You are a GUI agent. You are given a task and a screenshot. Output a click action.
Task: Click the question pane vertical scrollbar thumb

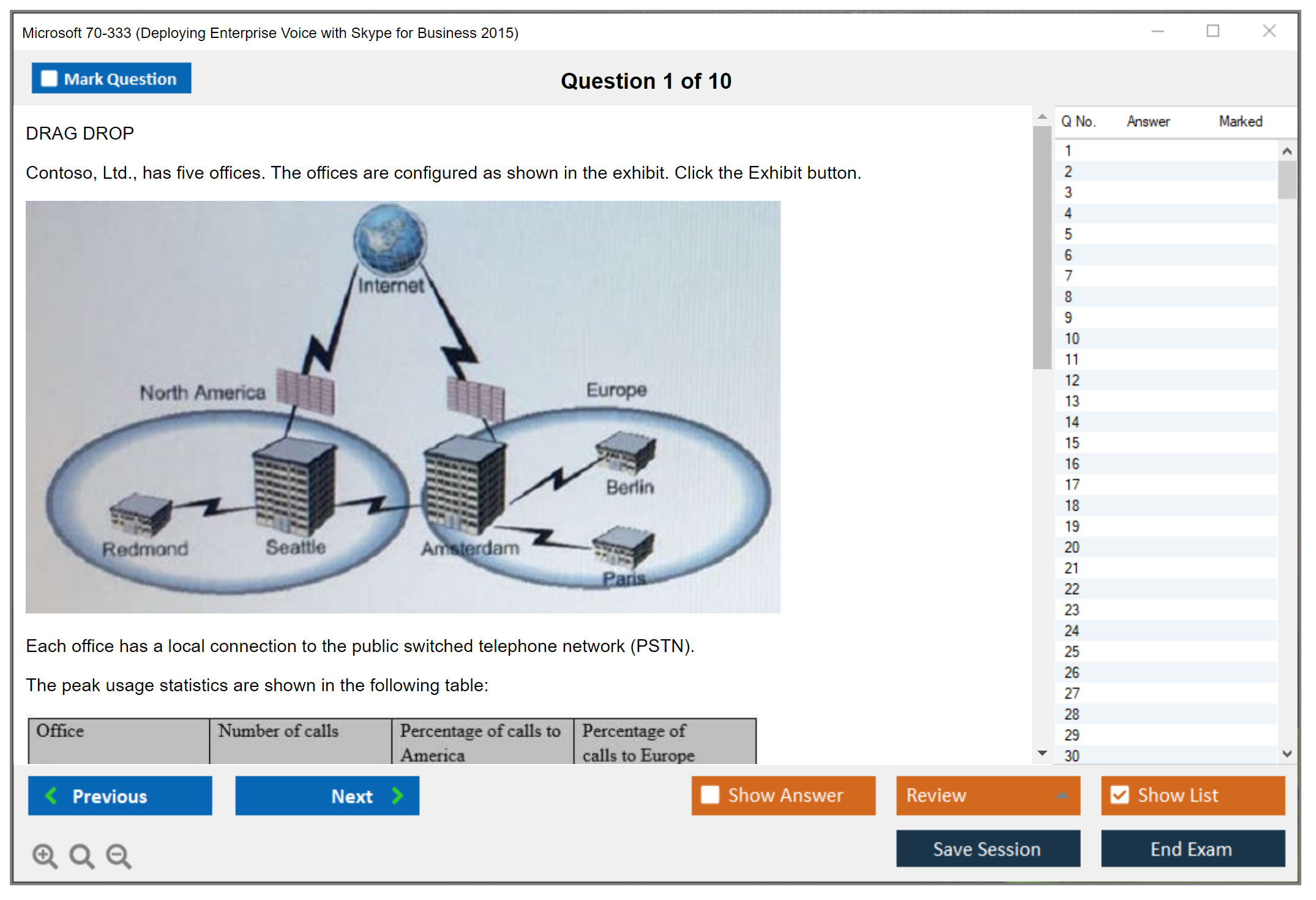(1042, 248)
